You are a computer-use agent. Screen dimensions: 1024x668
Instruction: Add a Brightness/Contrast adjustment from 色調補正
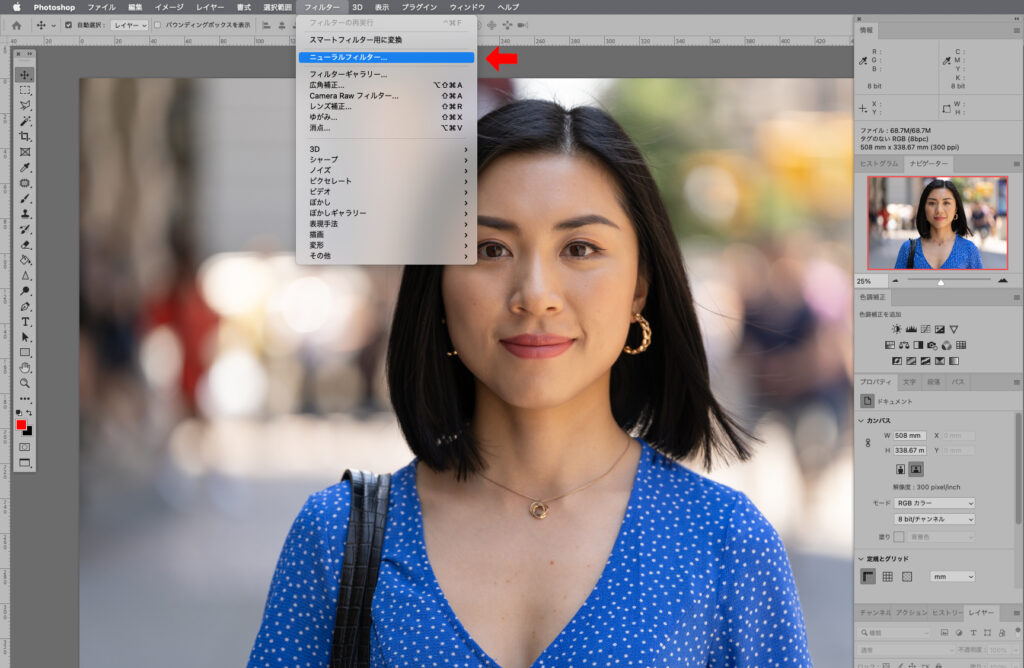pyautogui.click(x=895, y=327)
